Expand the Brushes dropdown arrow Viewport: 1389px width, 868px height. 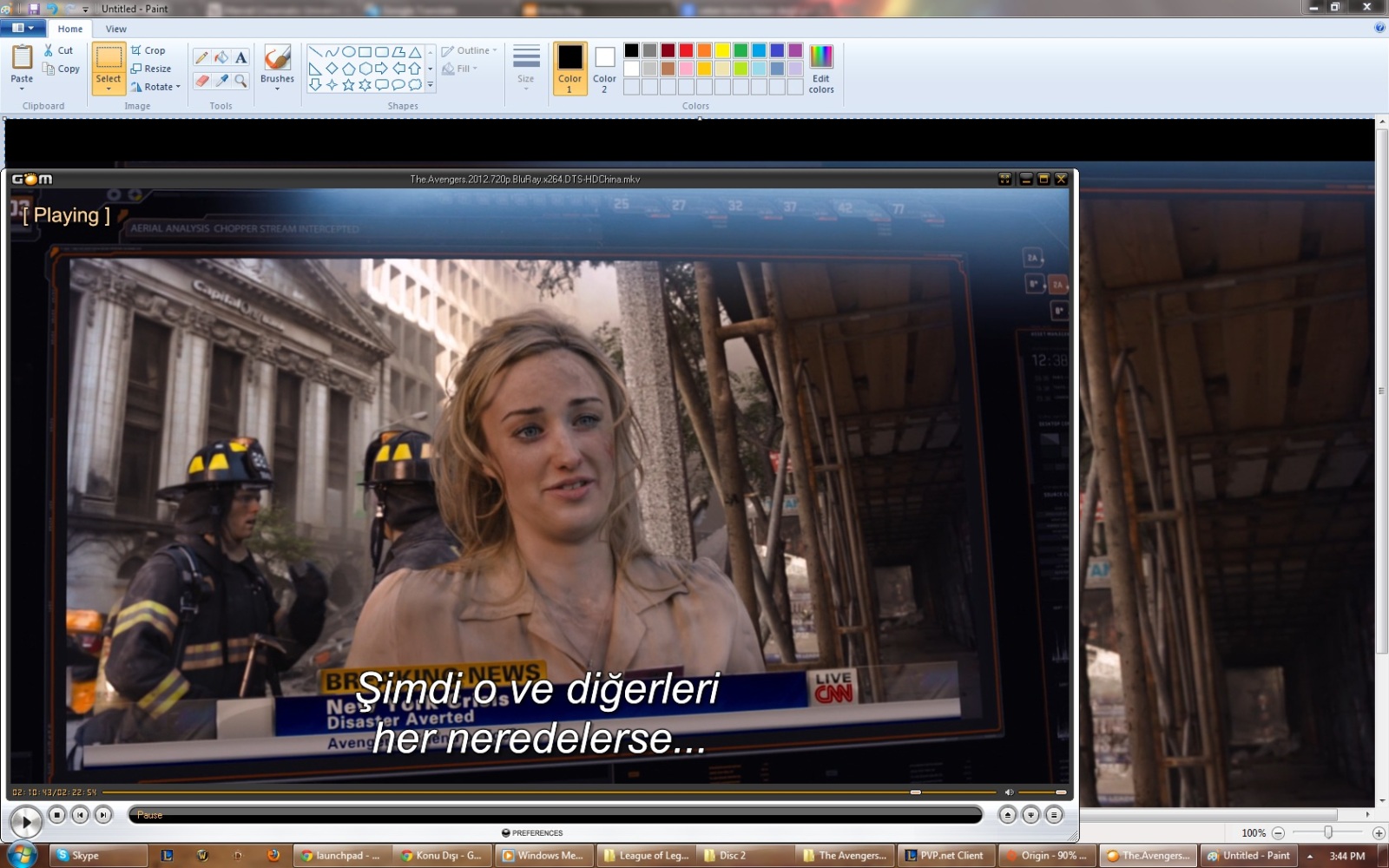[277, 89]
